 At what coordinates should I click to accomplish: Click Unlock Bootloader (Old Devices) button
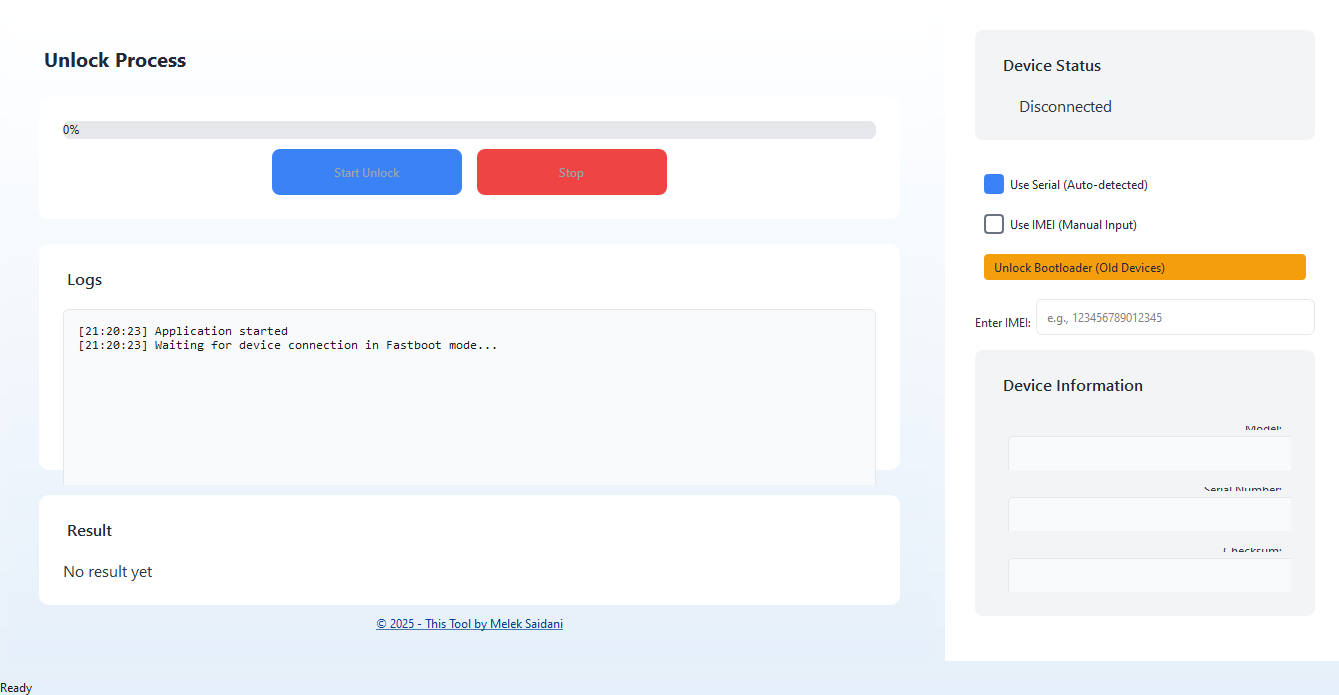[1145, 267]
